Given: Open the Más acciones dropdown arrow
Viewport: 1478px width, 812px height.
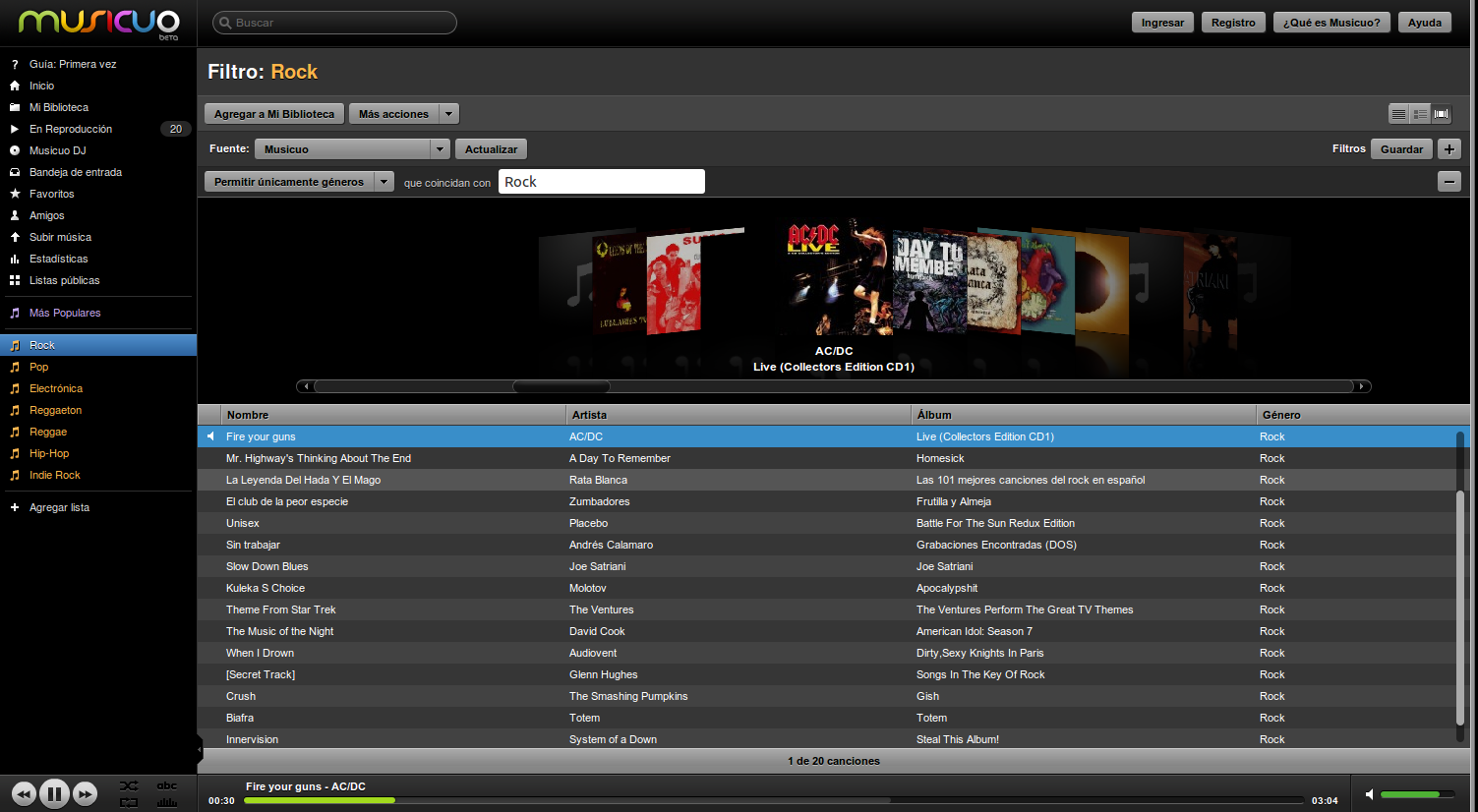Looking at the screenshot, I should coord(449,114).
